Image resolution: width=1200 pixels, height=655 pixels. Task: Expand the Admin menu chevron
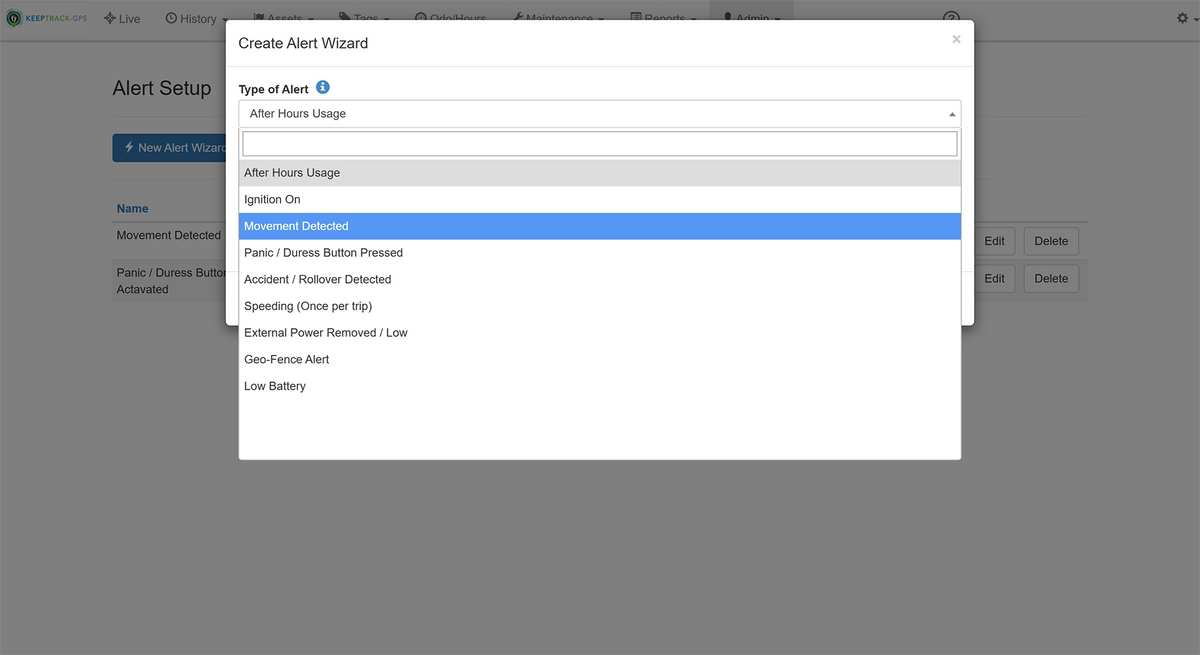776,18
